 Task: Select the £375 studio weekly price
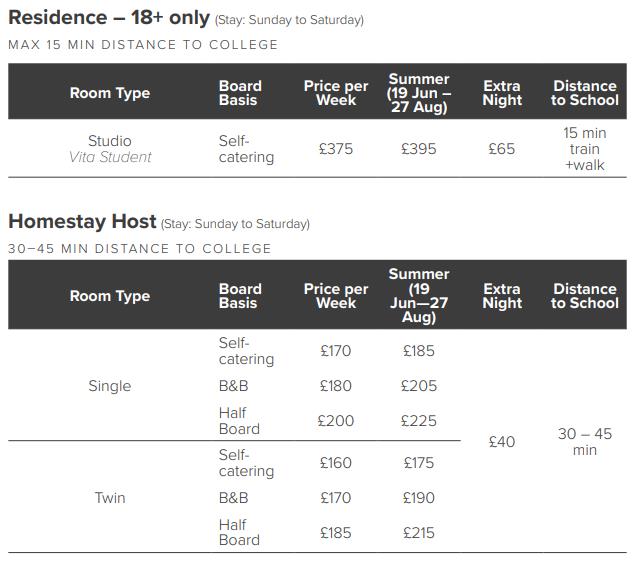click(336, 149)
